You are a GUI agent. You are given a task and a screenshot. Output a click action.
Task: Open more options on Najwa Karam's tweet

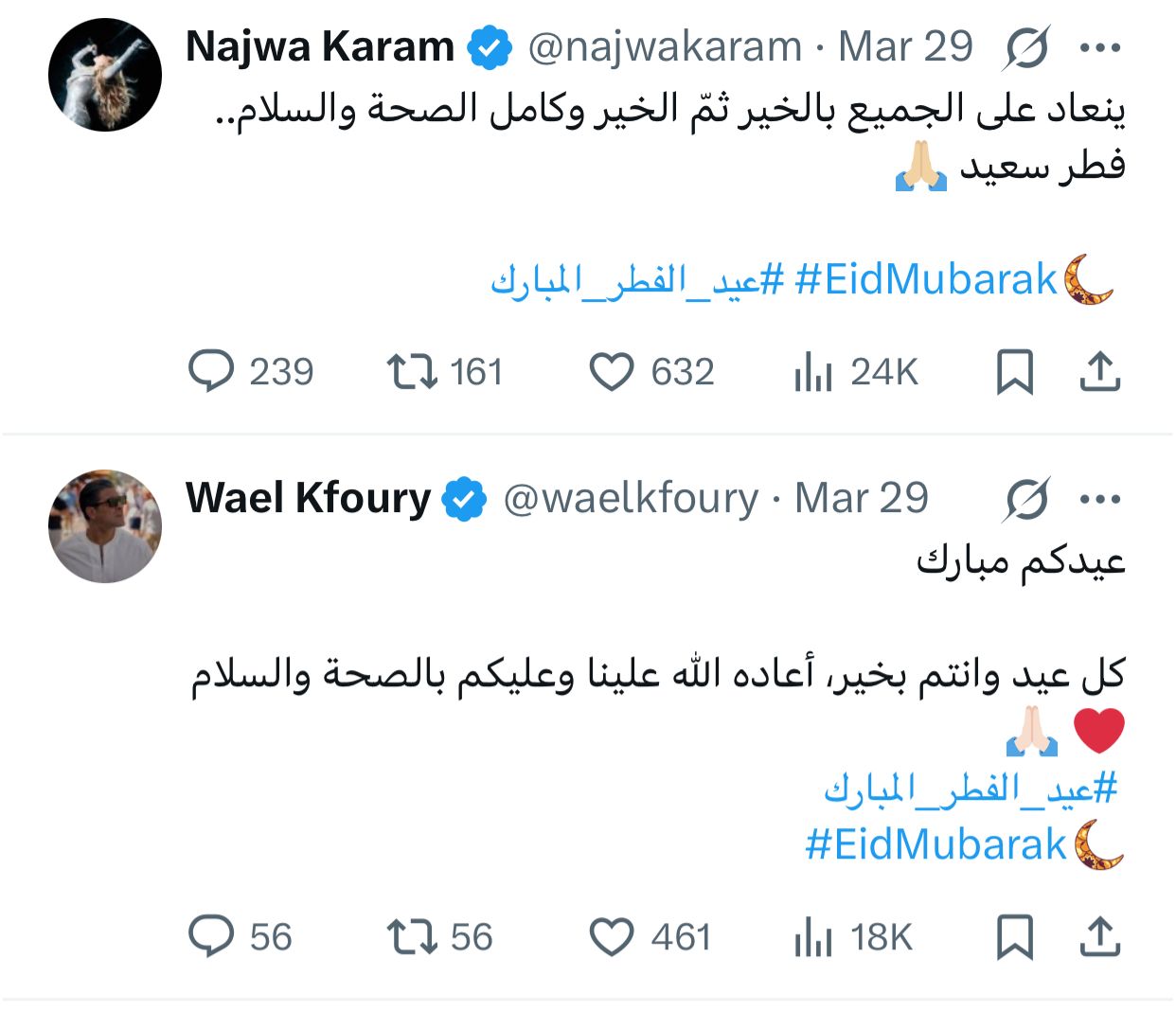[x=1099, y=48]
